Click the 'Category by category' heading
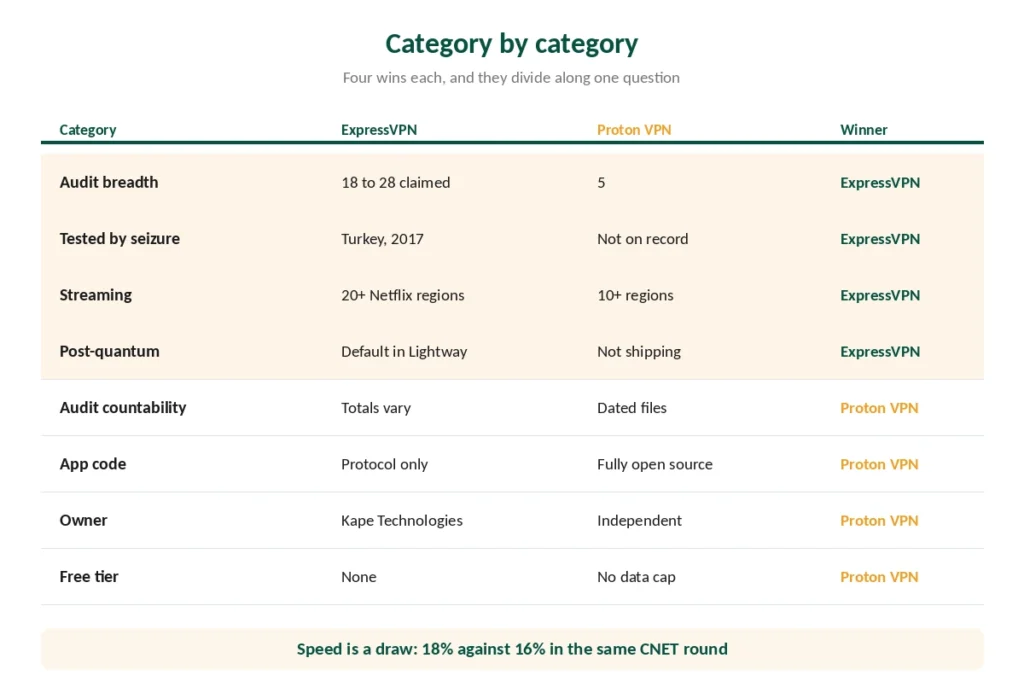 click(x=511, y=44)
